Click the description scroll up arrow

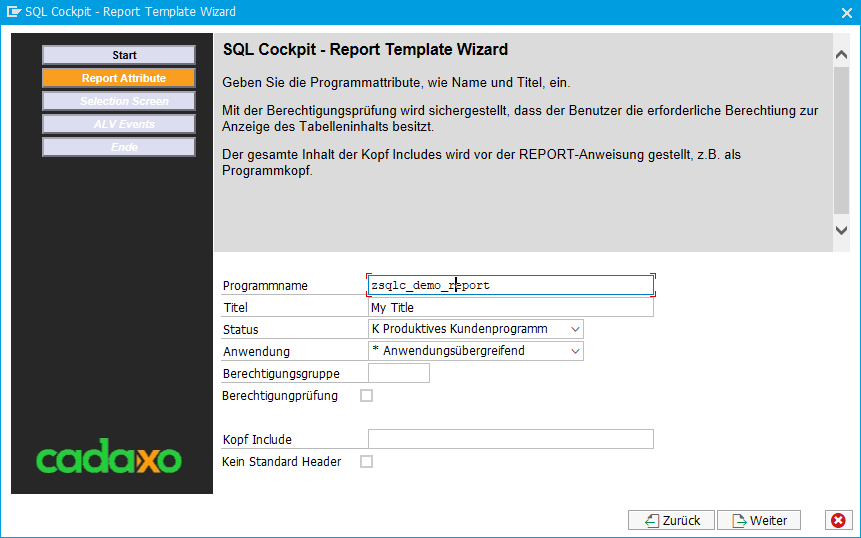pos(841,55)
